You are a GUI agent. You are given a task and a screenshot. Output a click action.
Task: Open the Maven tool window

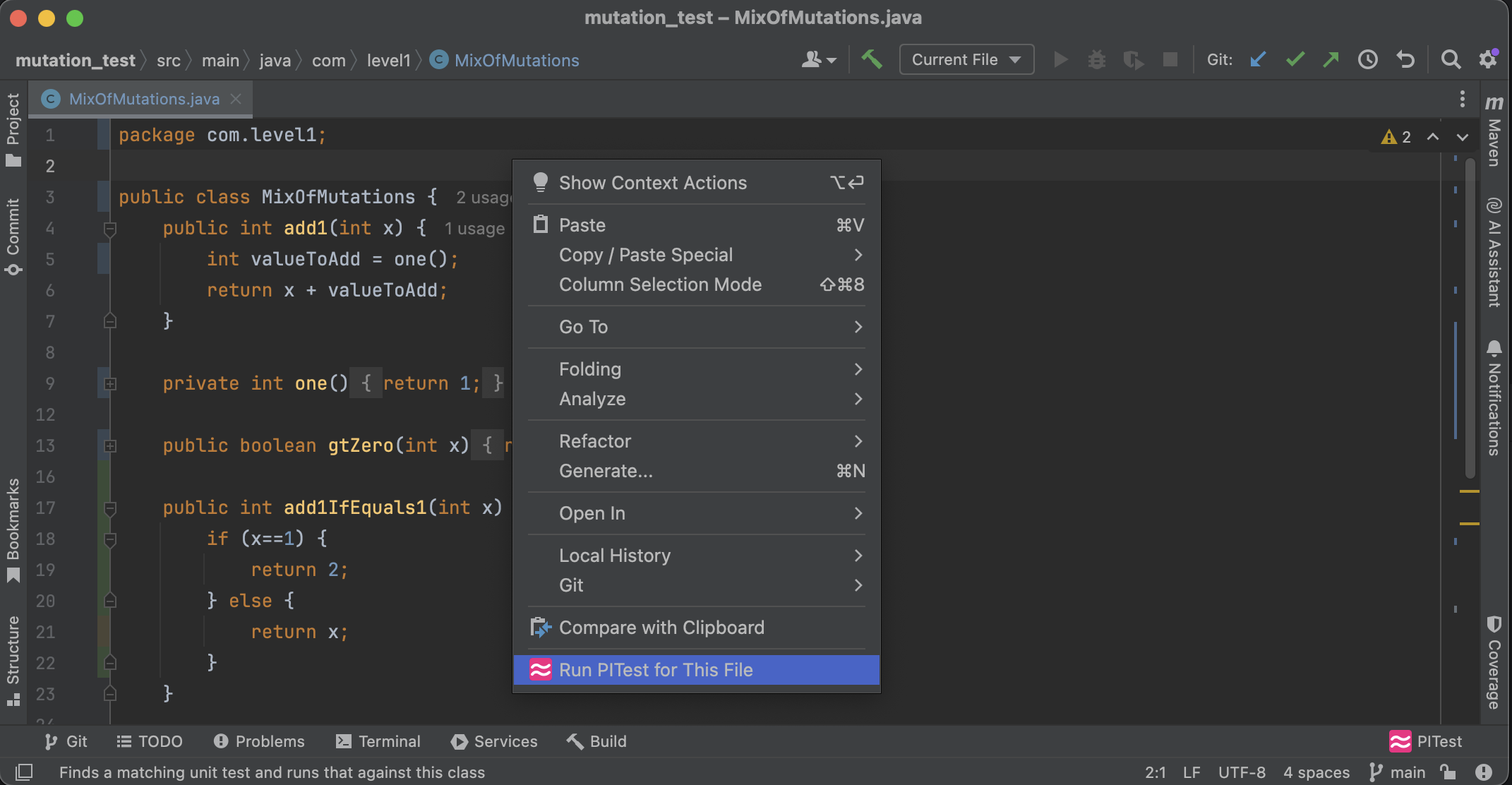click(x=1494, y=131)
